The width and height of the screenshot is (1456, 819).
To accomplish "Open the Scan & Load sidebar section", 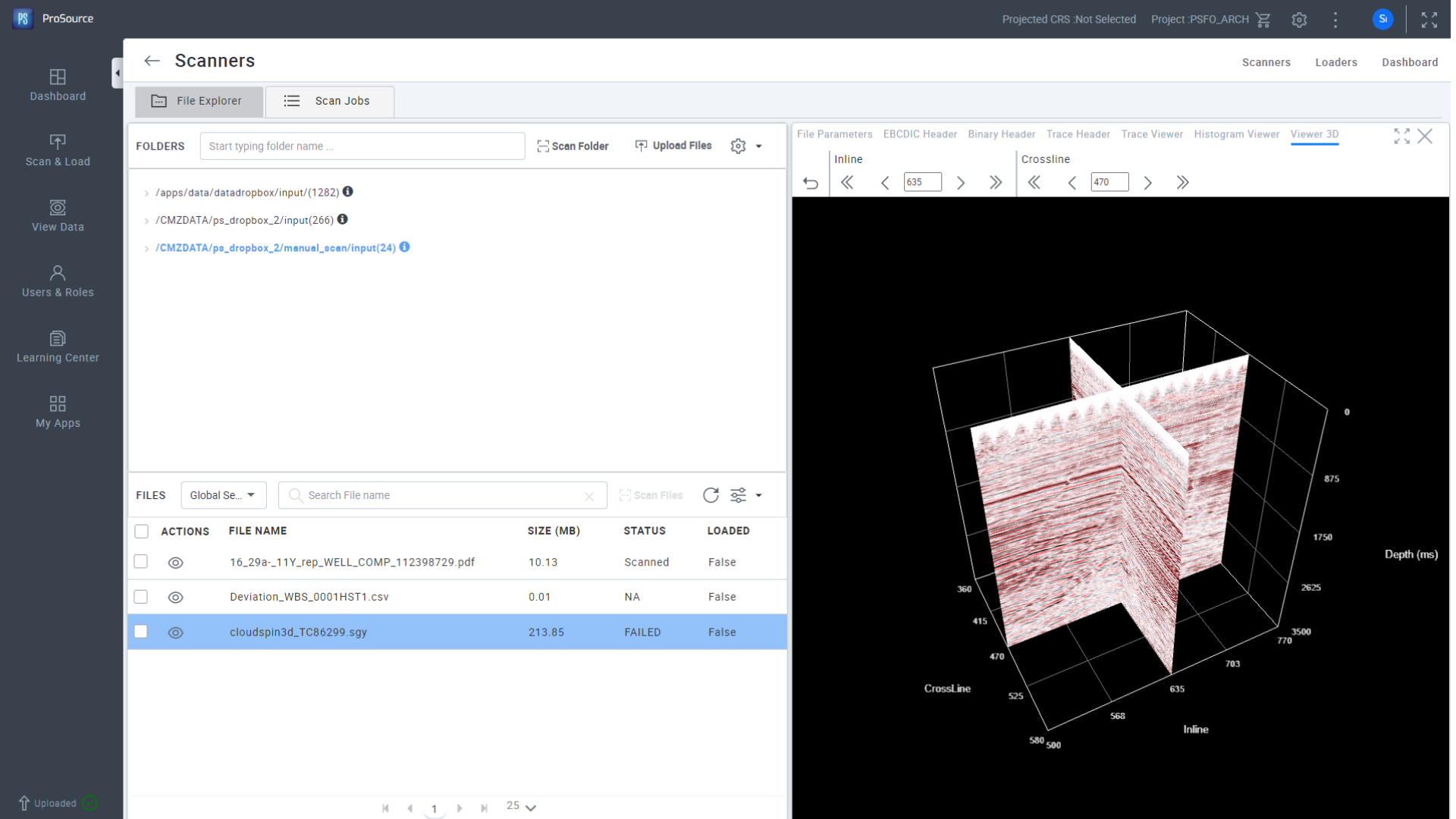I will (x=57, y=149).
